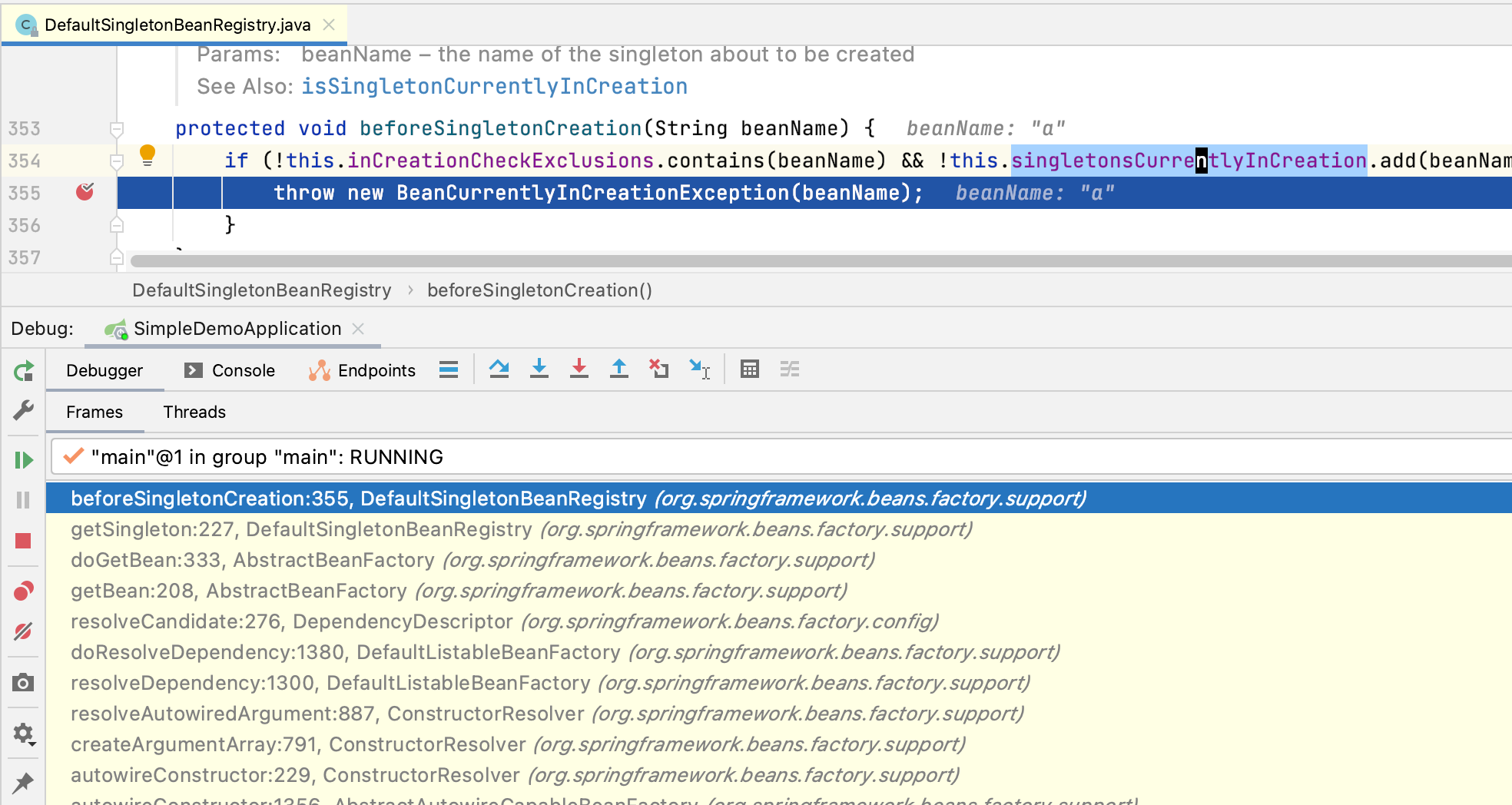Stop the debug session with red square
Image resolution: width=1512 pixels, height=805 pixels.
click(24, 542)
